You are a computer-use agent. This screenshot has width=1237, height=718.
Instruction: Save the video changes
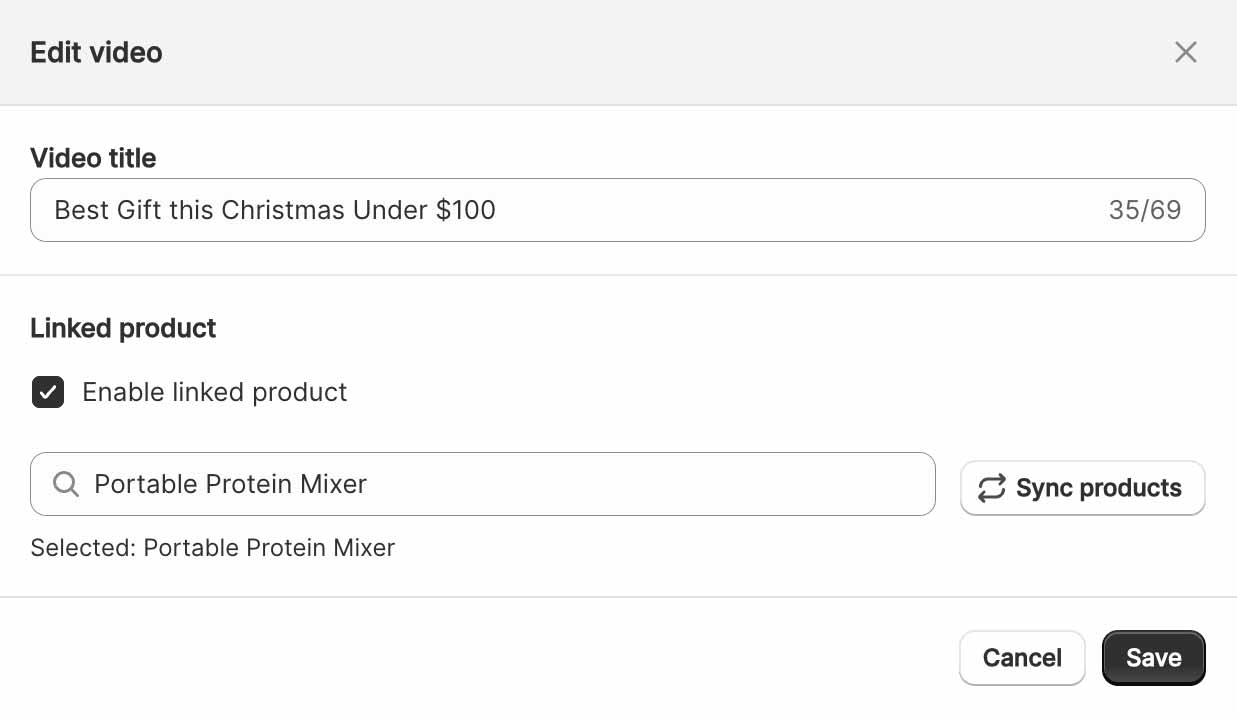tap(1153, 657)
